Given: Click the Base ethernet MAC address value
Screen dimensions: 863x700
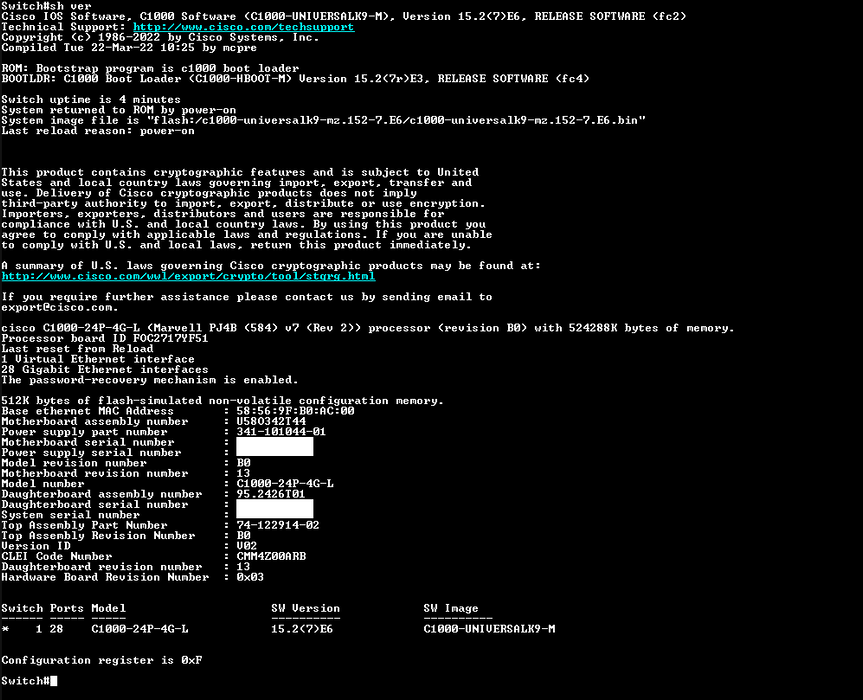Looking at the screenshot, I should click(296, 411).
